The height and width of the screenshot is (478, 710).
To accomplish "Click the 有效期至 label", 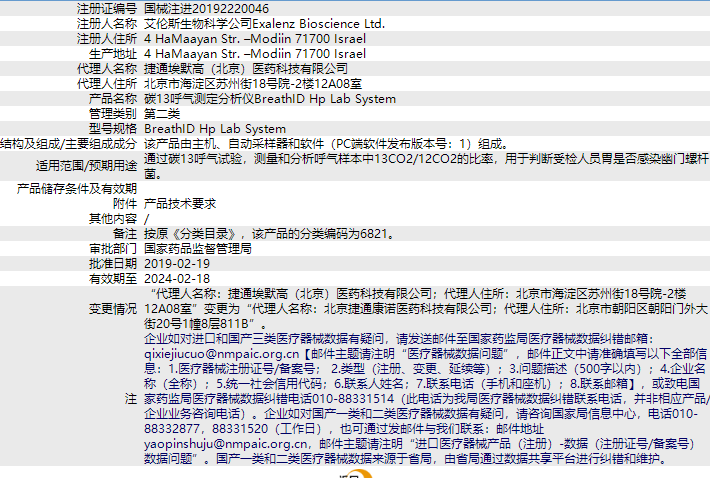I will coord(113,278).
